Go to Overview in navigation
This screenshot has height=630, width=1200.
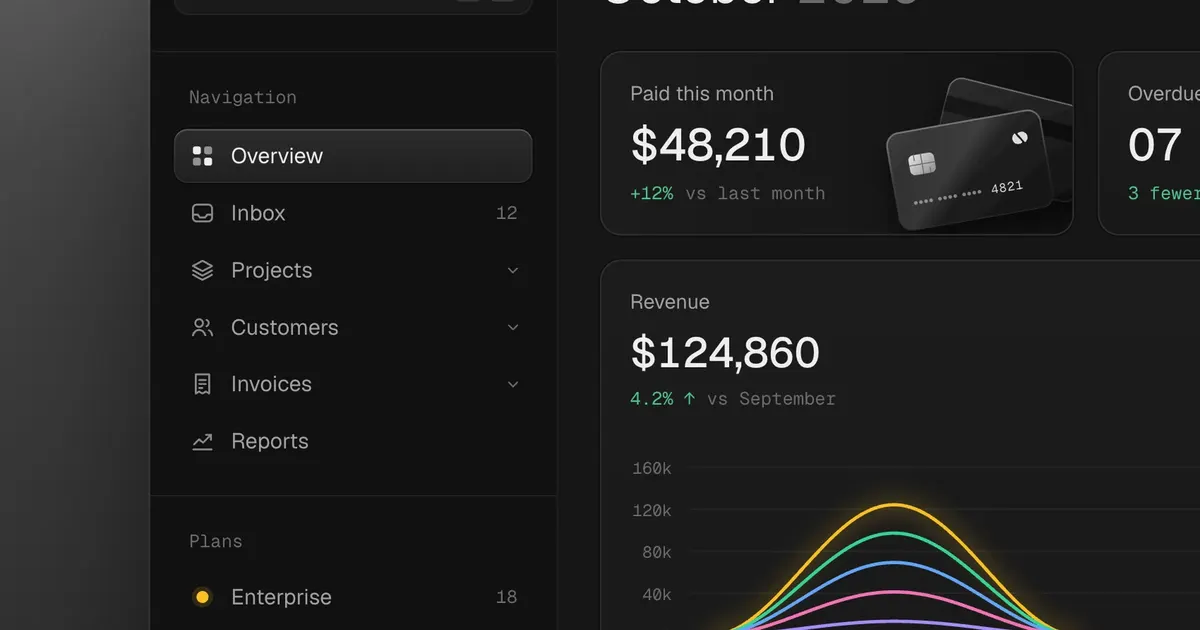[x=353, y=156]
